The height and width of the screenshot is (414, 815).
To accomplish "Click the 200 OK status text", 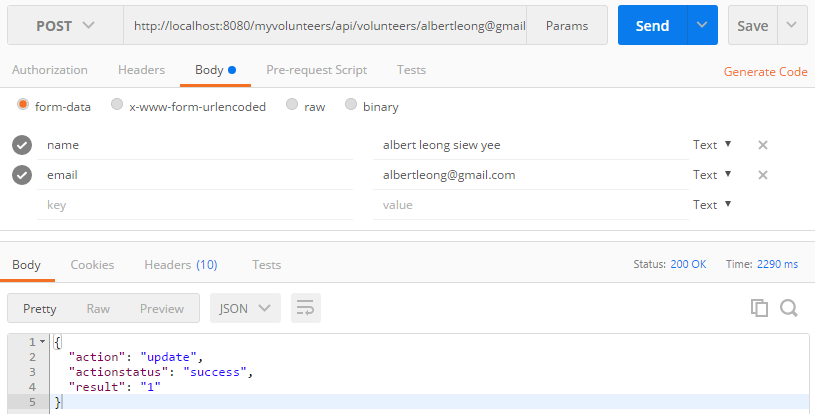I will click(688, 264).
